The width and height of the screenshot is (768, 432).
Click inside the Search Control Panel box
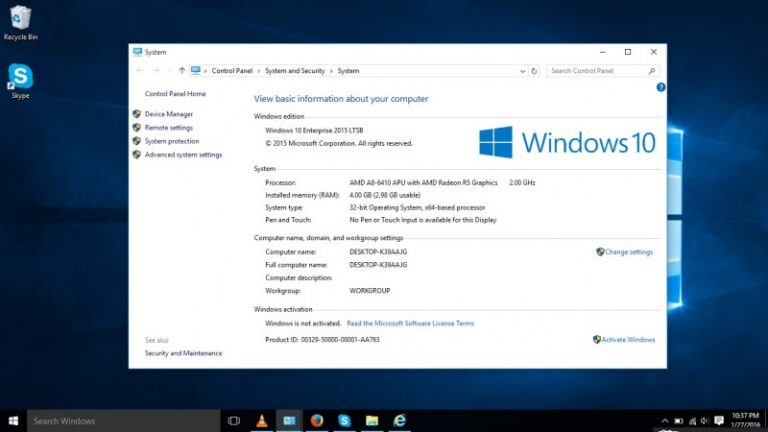pos(597,71)
